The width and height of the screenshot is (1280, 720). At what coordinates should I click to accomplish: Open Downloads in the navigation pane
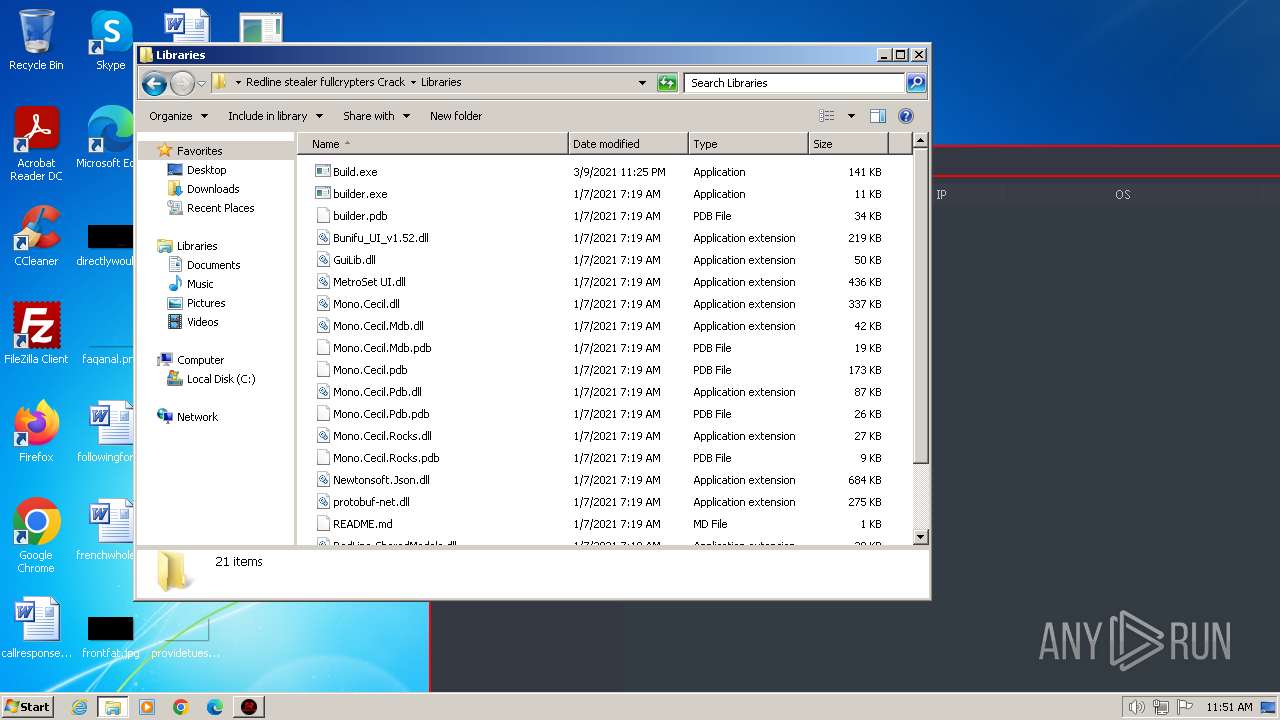click(x=213, y=189)
